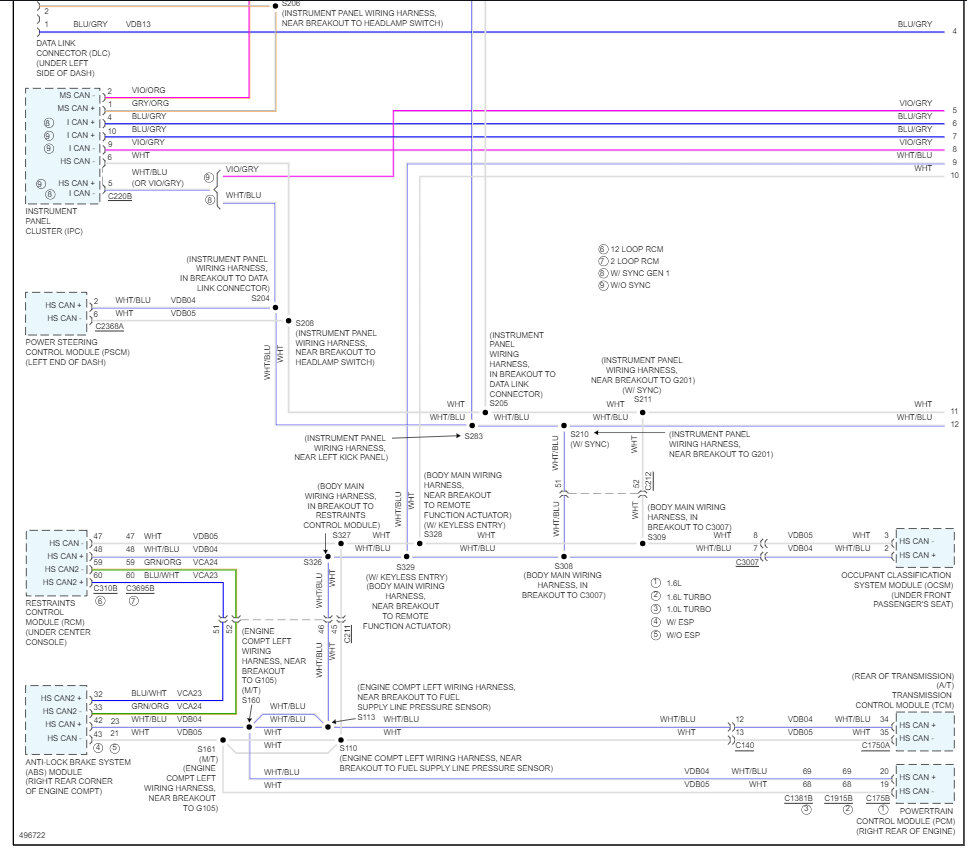The height and width of the screenshot is (850, 967).
Task: Select the MS CAN - pin label
Action: click(76, 95)
